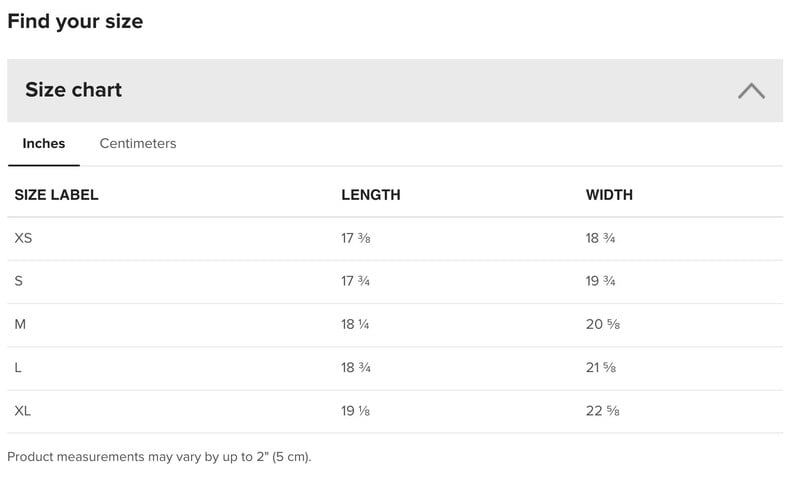This screenshot has width=794, height=479.
Task: Click the XS length value 17 ⅜
Action: pos(355,238)
